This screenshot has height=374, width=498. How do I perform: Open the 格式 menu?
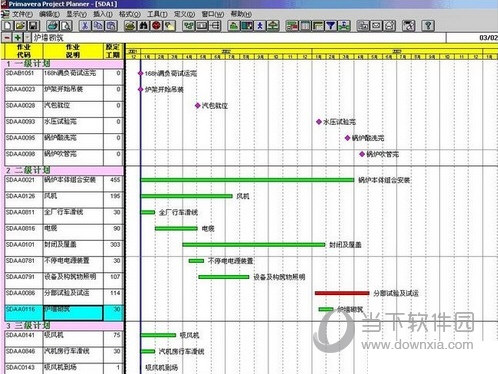(129, 14)
